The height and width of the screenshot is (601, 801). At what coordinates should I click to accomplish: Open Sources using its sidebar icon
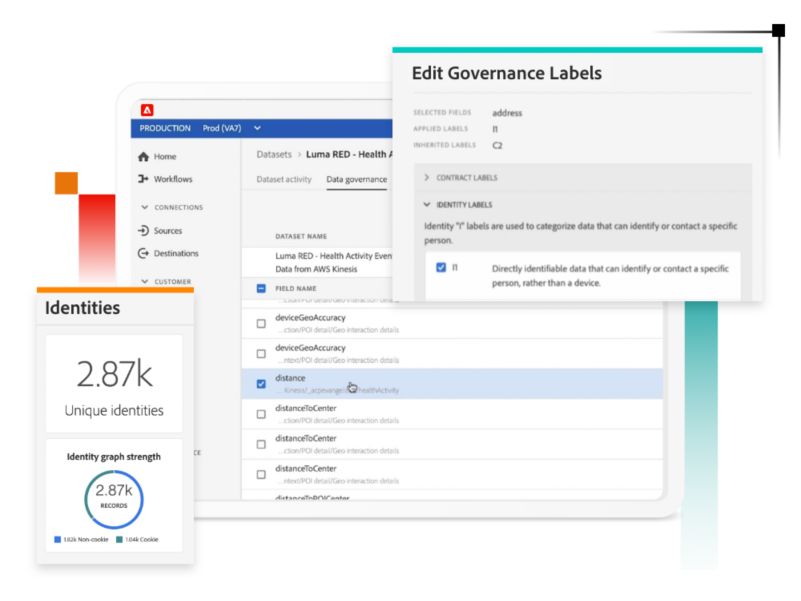pyautogui.click(x=143, y=230)
